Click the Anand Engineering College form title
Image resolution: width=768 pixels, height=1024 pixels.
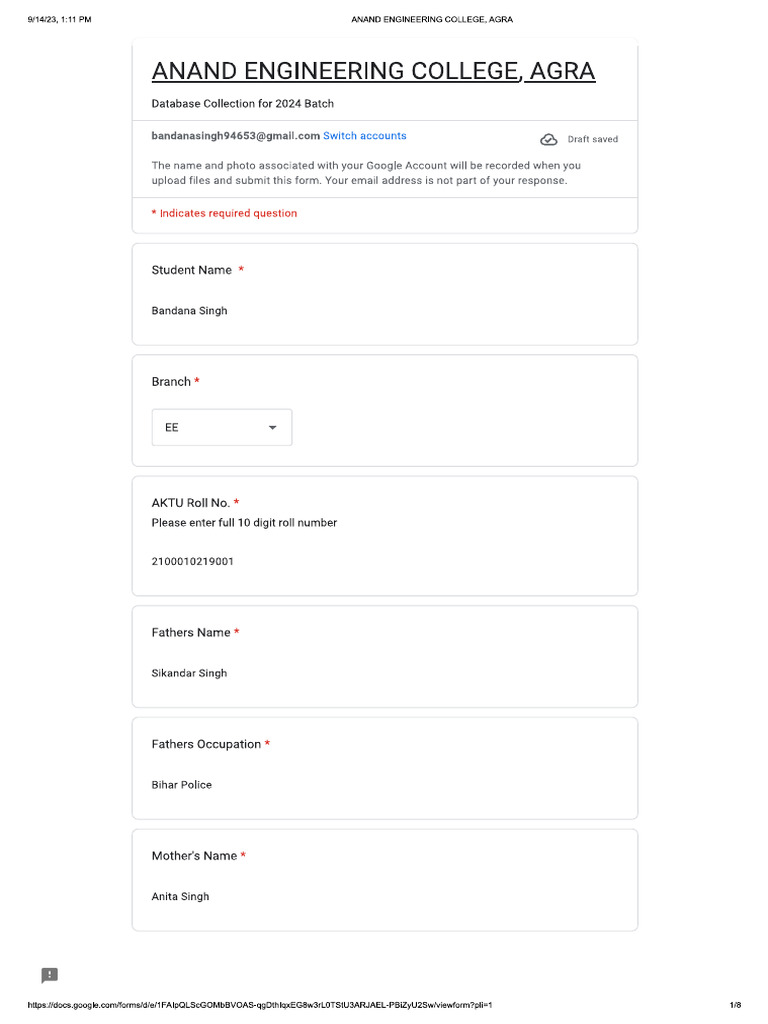pos(373,71)
